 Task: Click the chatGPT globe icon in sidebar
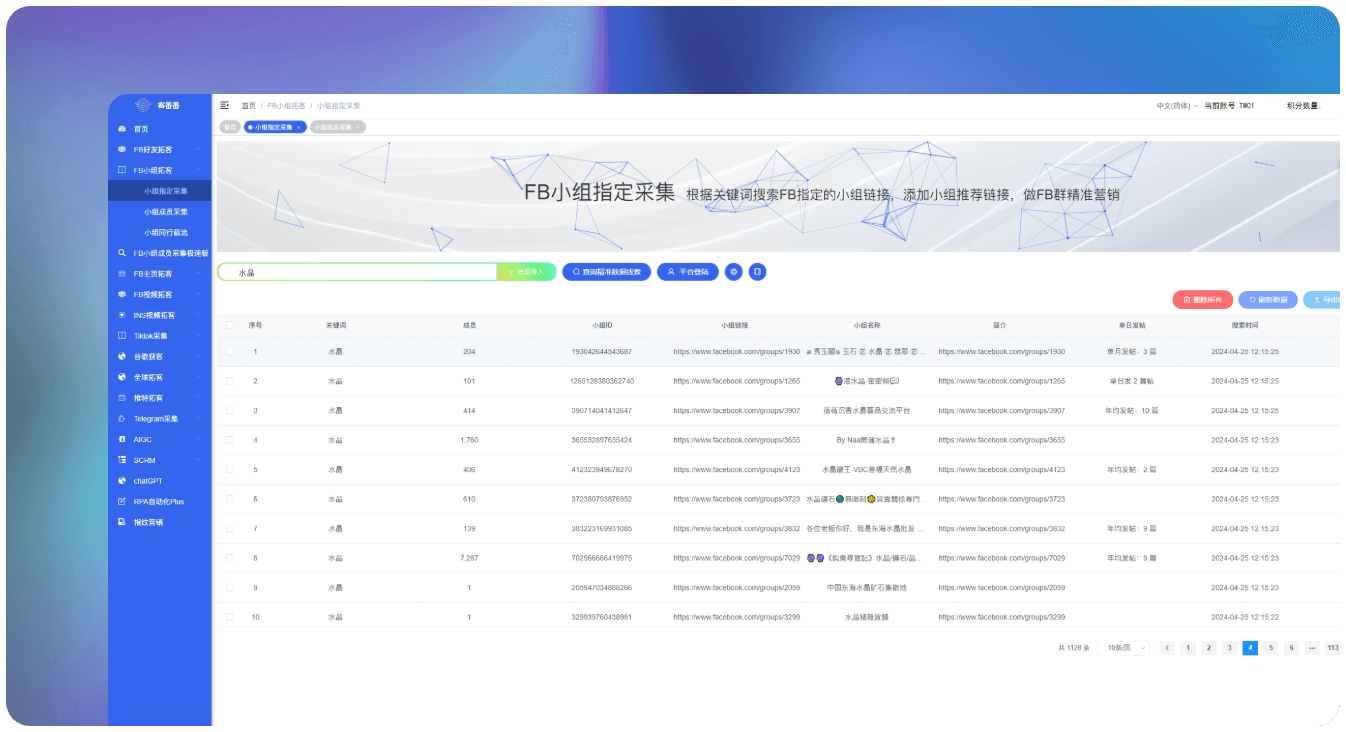coord(122,481)
